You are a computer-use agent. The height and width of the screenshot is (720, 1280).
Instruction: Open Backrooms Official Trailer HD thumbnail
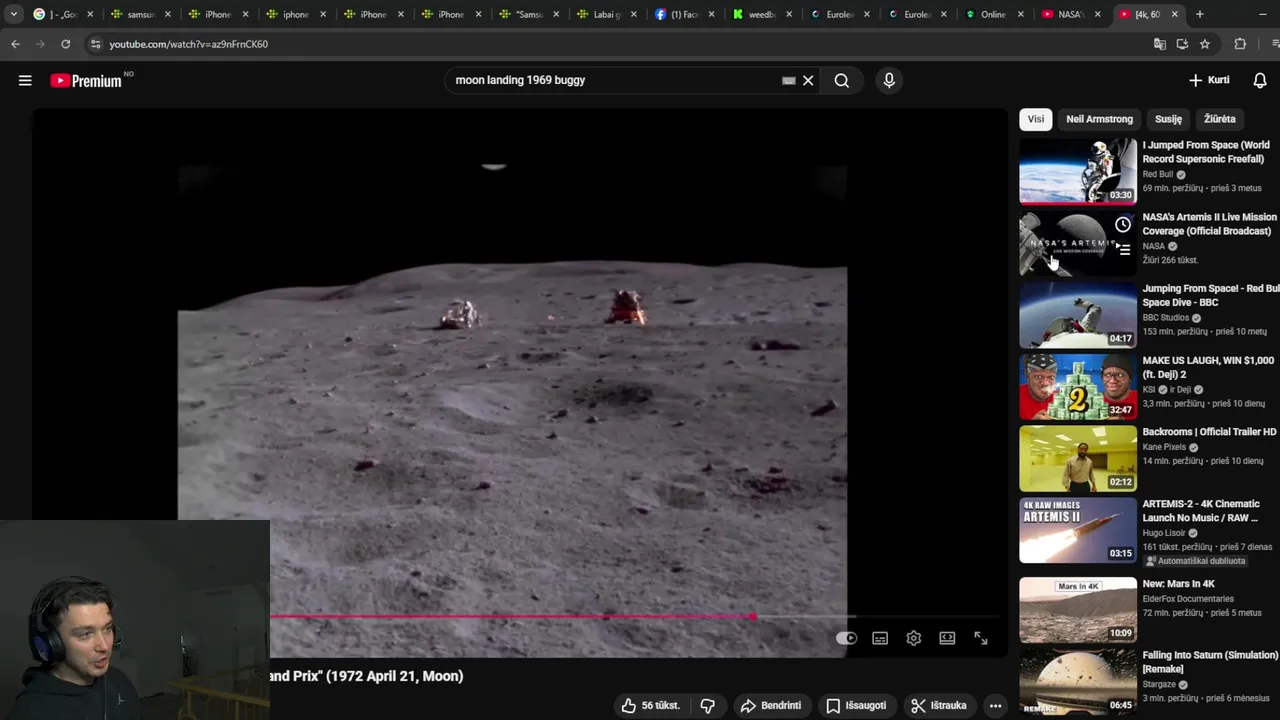coord(1078,458)
